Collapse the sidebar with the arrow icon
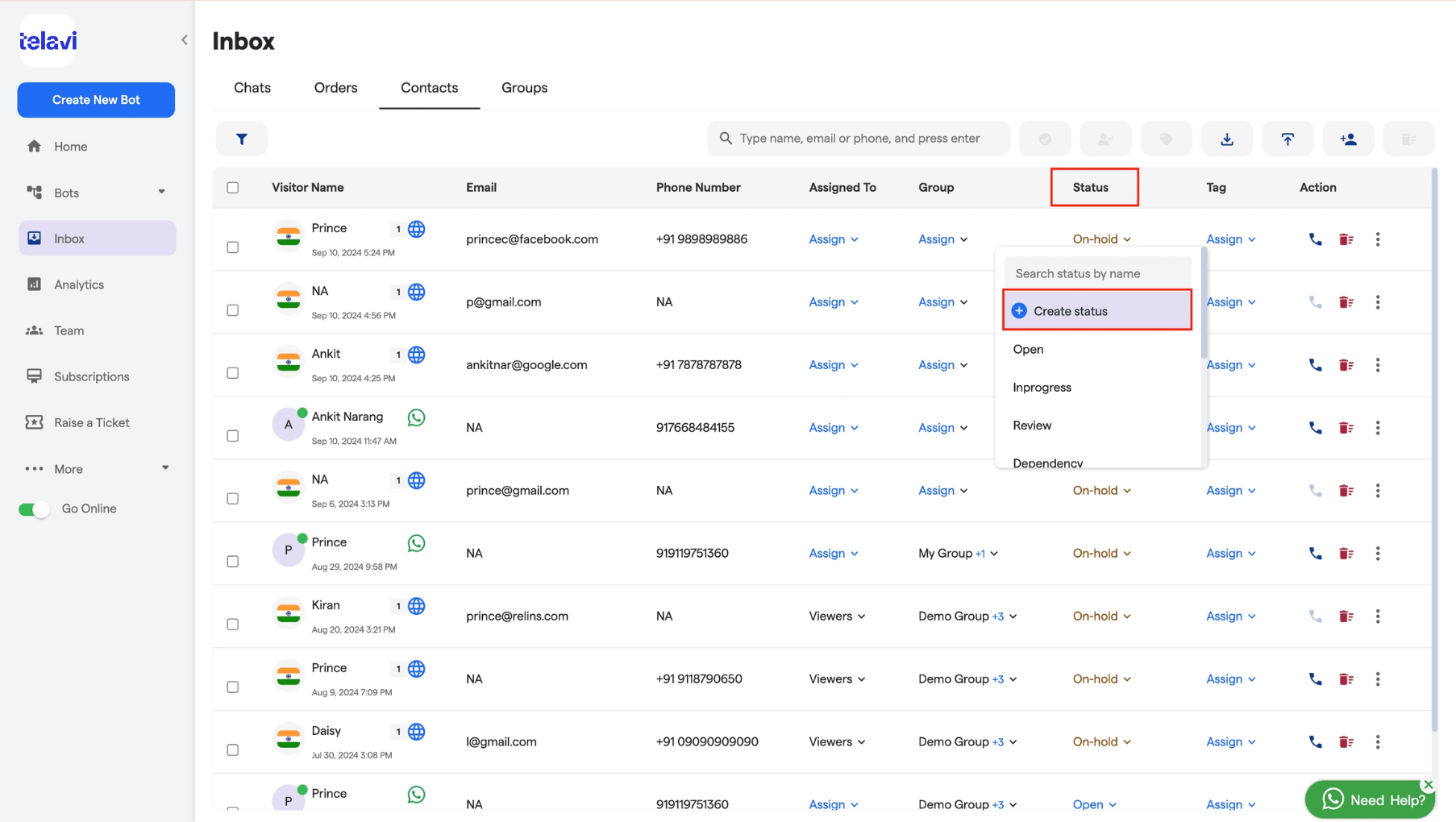 pos(185,39)
